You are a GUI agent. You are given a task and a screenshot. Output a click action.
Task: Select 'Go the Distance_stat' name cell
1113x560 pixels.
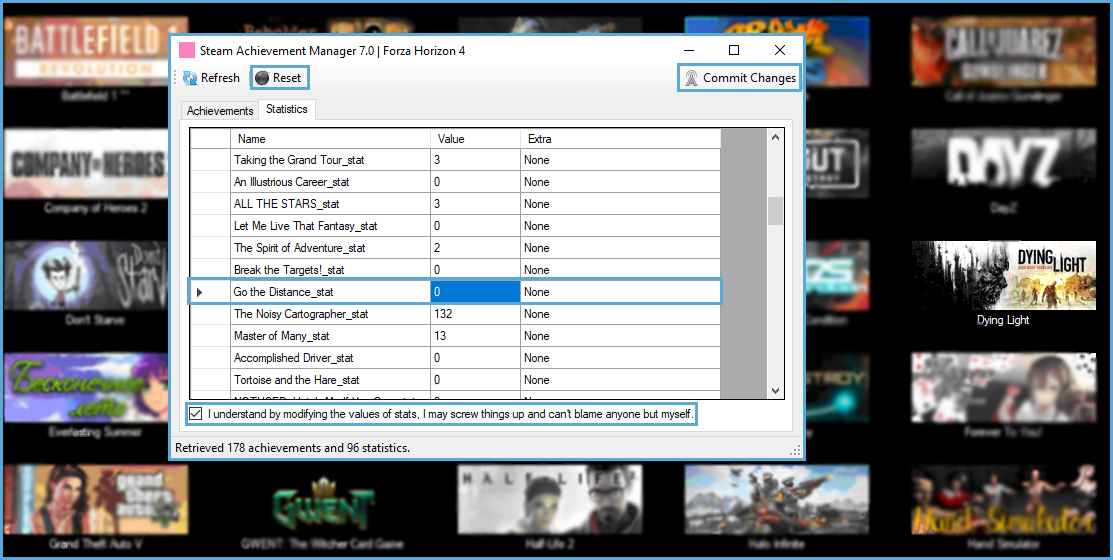tap(331, 292)
